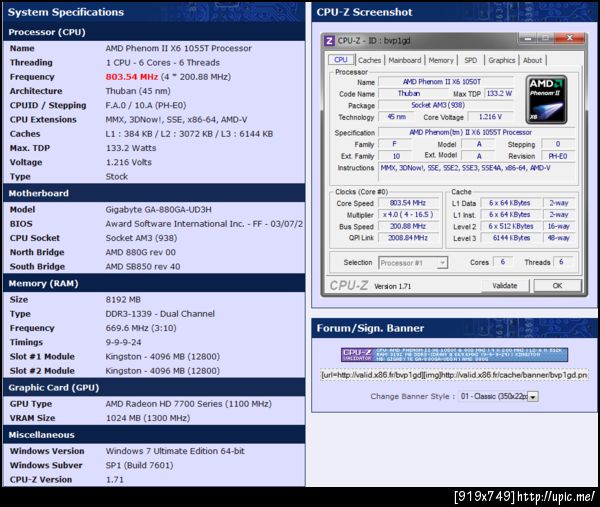The width and height of the screenshot is (600, 507).
Task: Click 'Windows 7 Ultimate Edition 64-bit' value
Action: pos(175,451)
